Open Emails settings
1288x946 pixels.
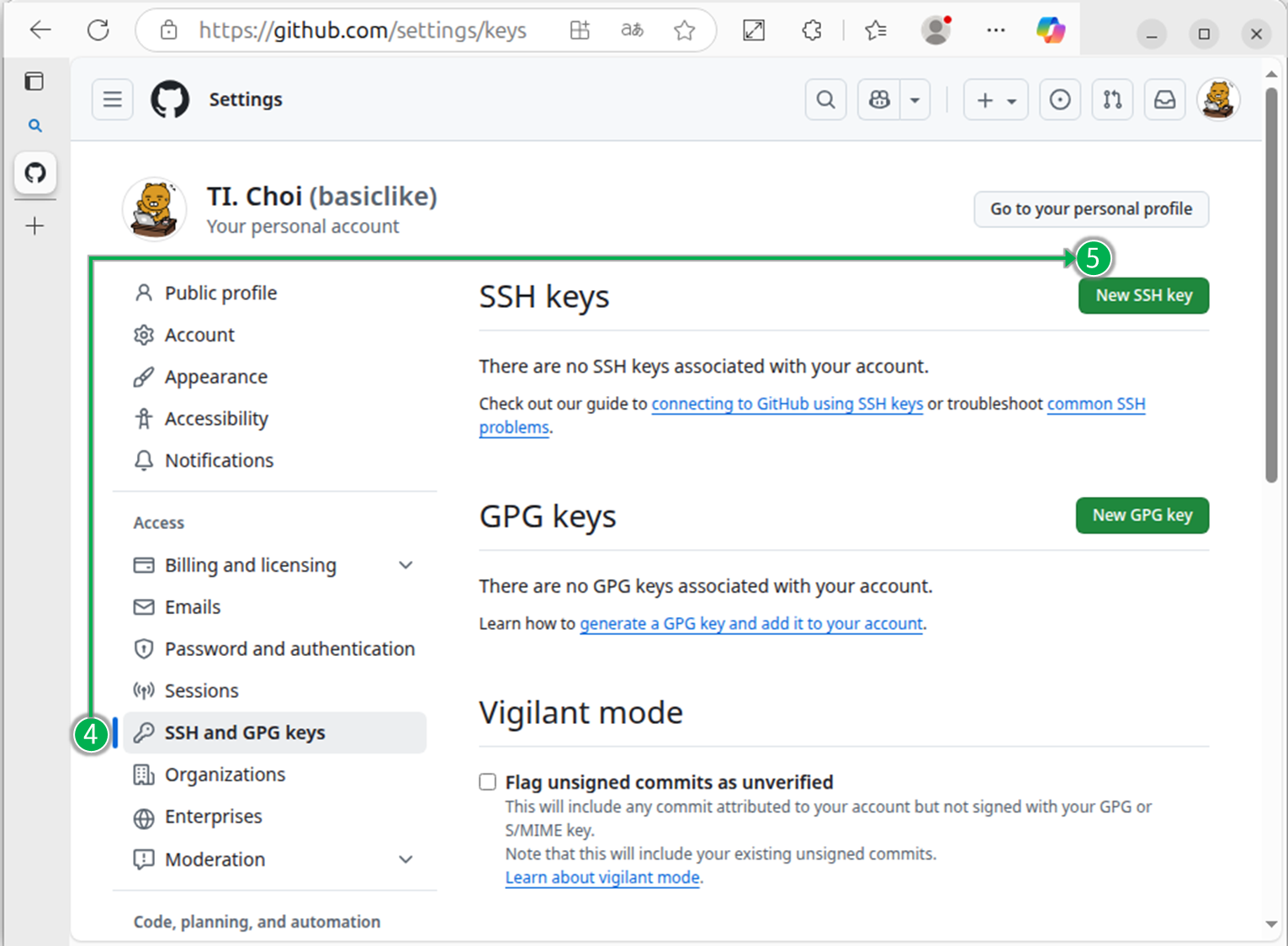tap(274, 607)
